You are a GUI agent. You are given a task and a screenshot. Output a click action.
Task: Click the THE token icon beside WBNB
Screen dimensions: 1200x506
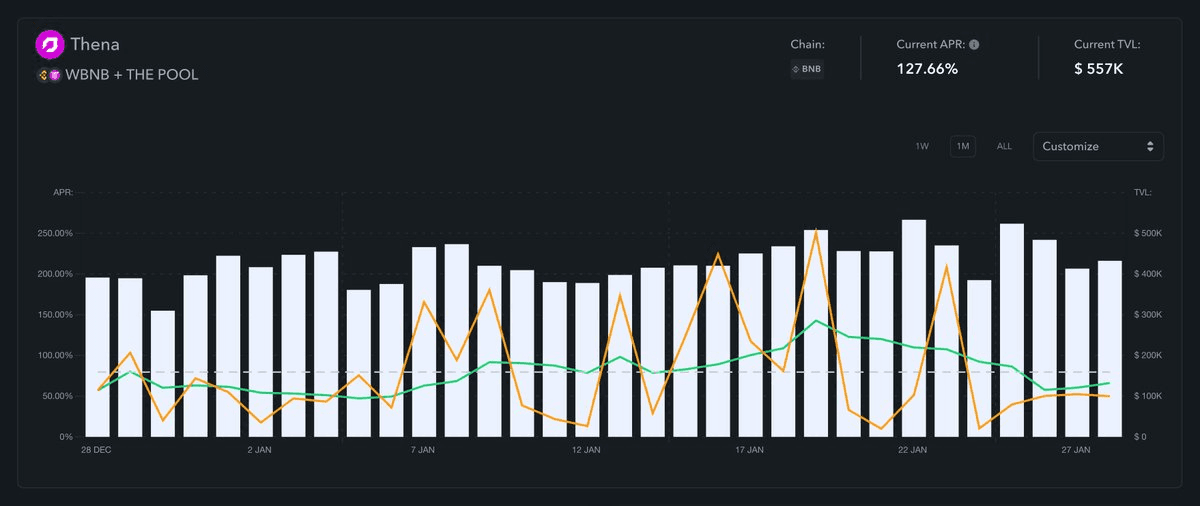55,75
